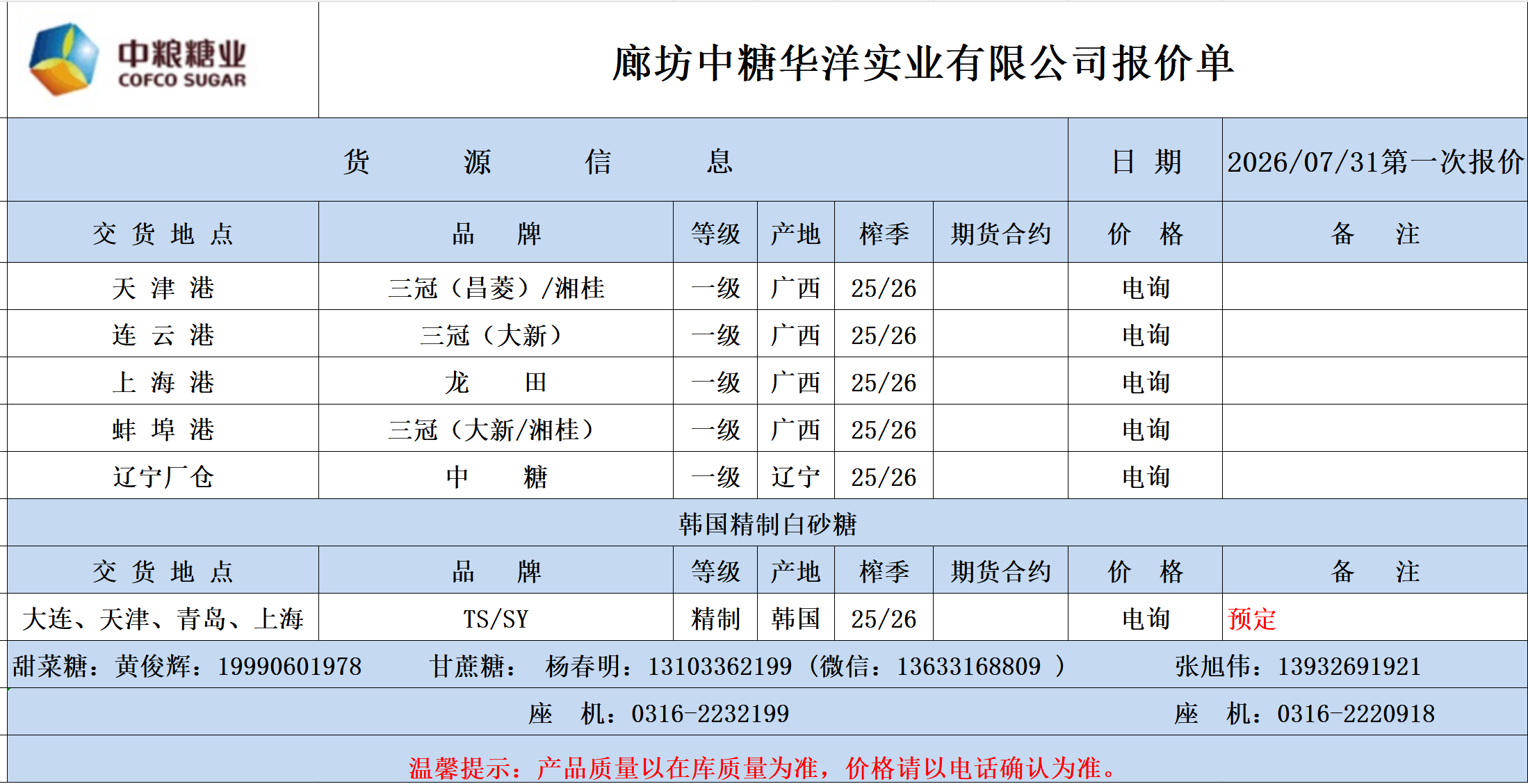
Task: Select the 韩国 origin cell
Action: (x=796, y=617)
